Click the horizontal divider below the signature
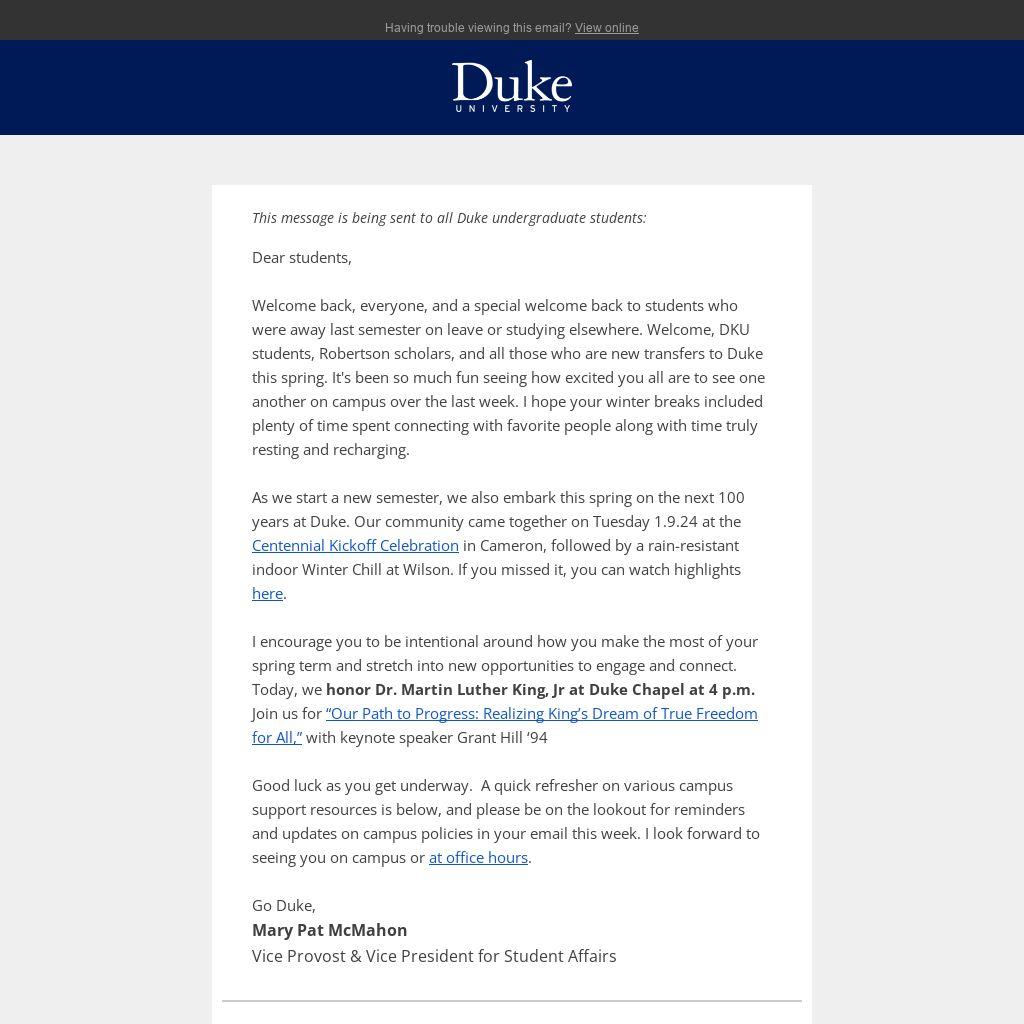This screenshot has height=1024, width=1024. pyautogui.click(x=512, y=1000)
